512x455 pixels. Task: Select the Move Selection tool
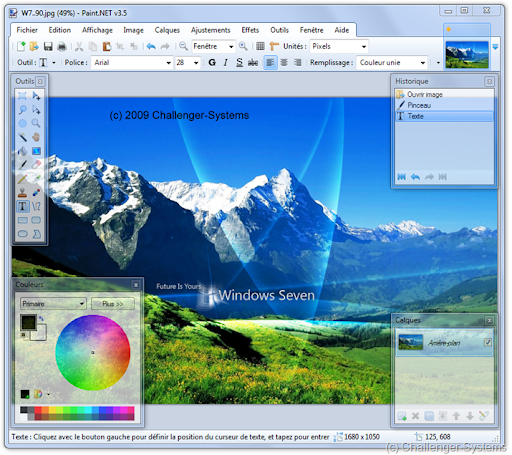[x=36, y=110]
